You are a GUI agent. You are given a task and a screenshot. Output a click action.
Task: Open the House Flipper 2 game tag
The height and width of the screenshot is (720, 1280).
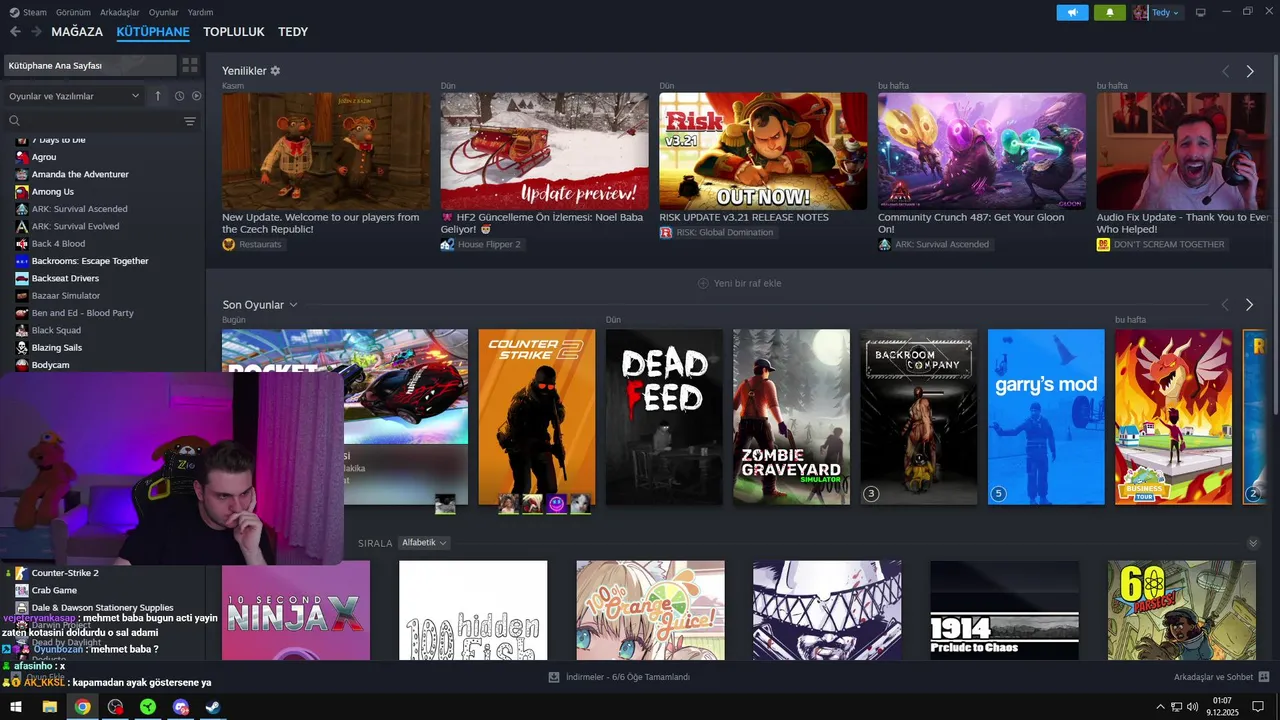click(482, 244)
